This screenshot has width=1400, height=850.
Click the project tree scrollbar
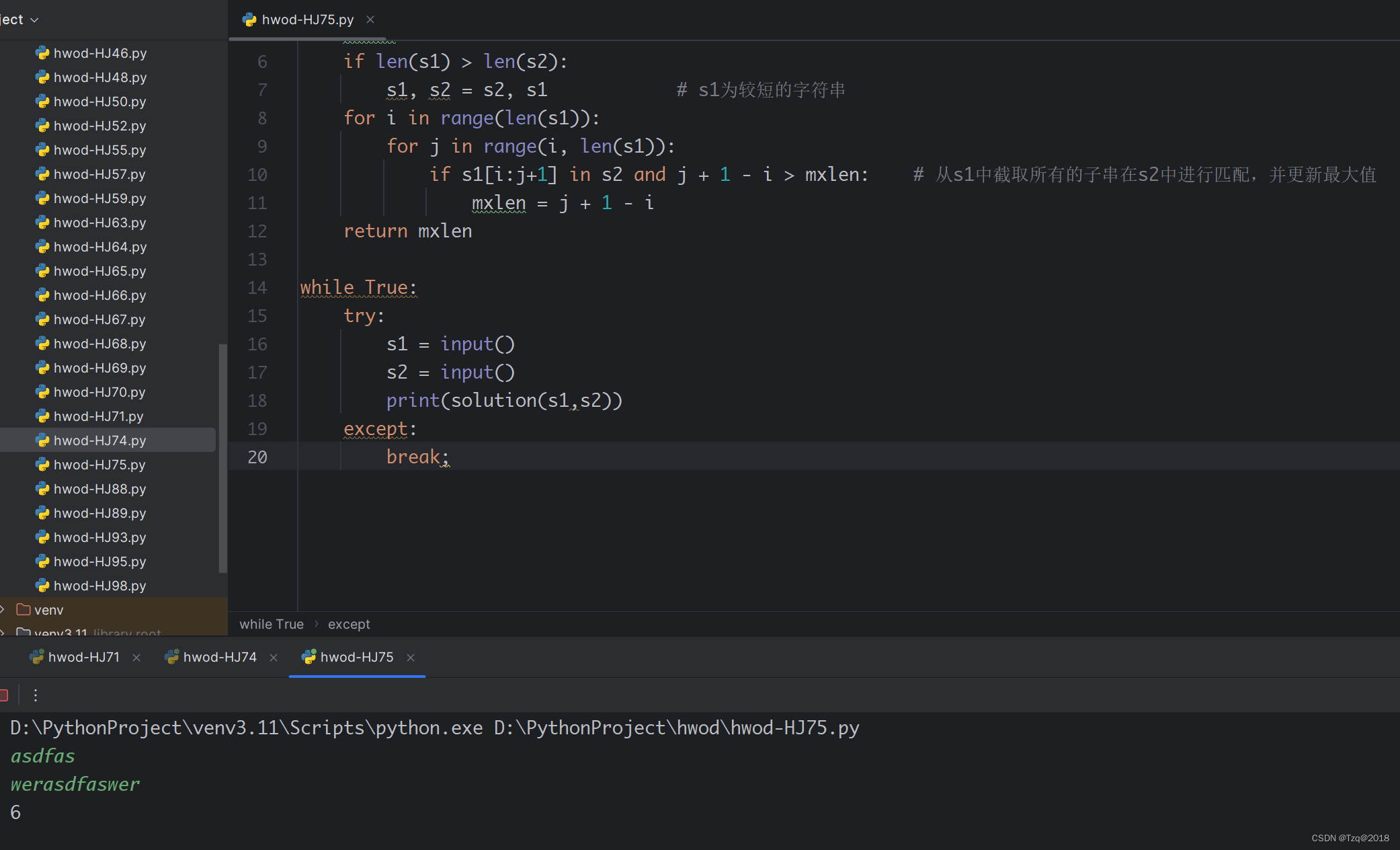click(223, 459)
